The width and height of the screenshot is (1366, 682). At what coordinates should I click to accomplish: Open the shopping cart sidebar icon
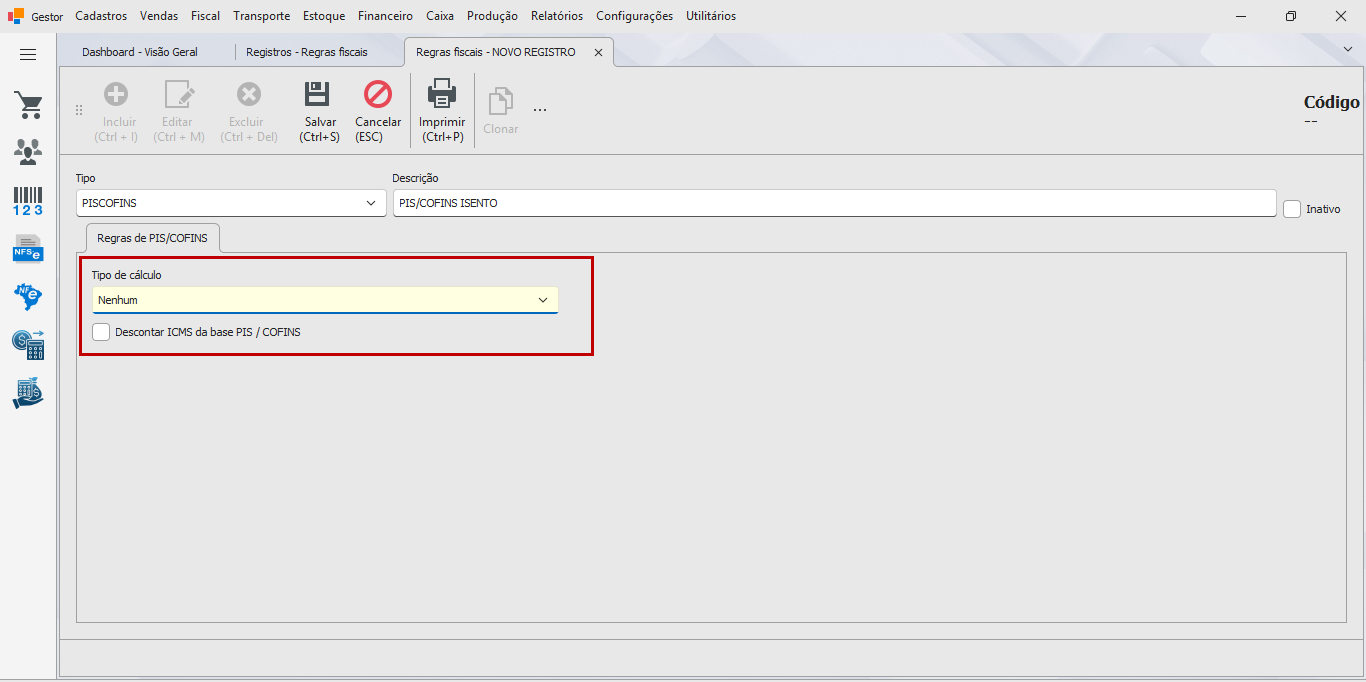[28, 105]
